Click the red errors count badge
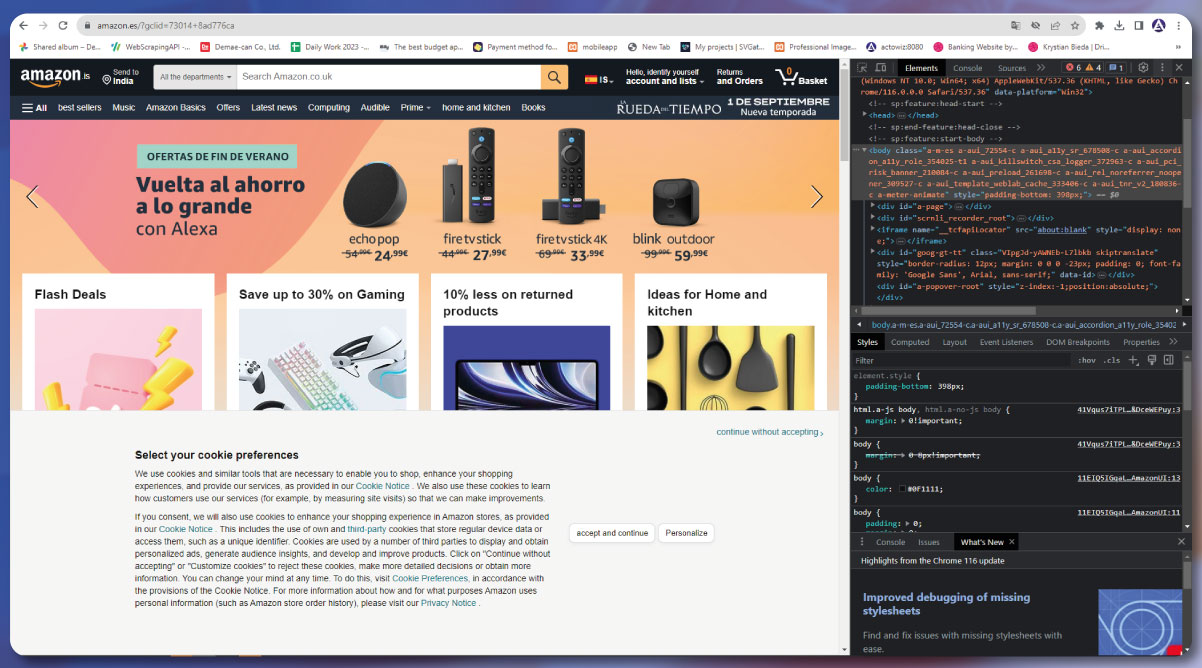 (1072, 68)
